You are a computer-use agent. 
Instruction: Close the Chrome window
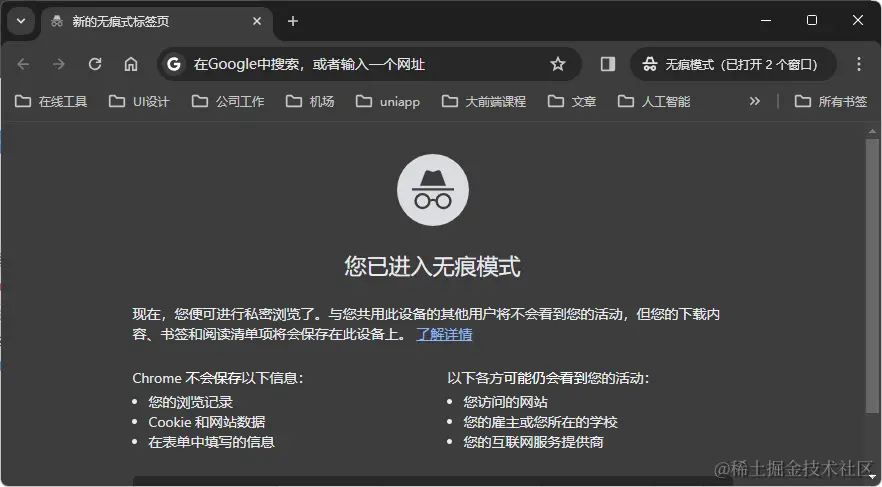(858, 20)
